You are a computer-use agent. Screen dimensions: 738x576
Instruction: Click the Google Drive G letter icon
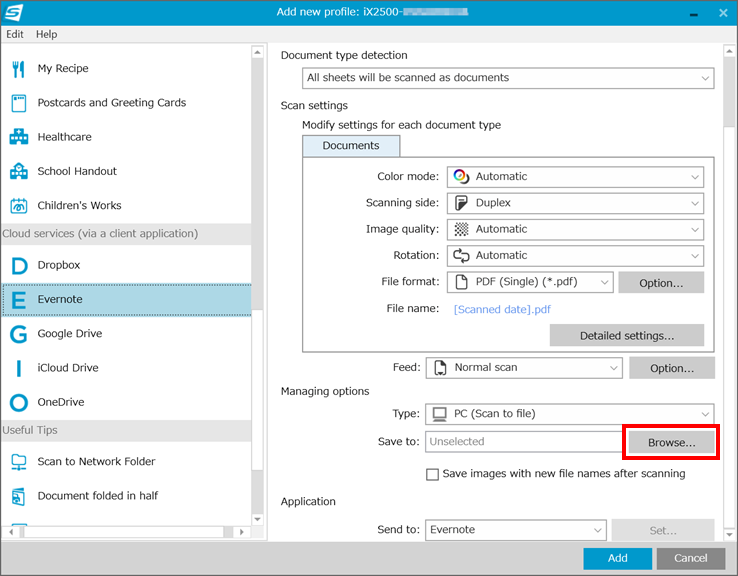tap(19, 334)
